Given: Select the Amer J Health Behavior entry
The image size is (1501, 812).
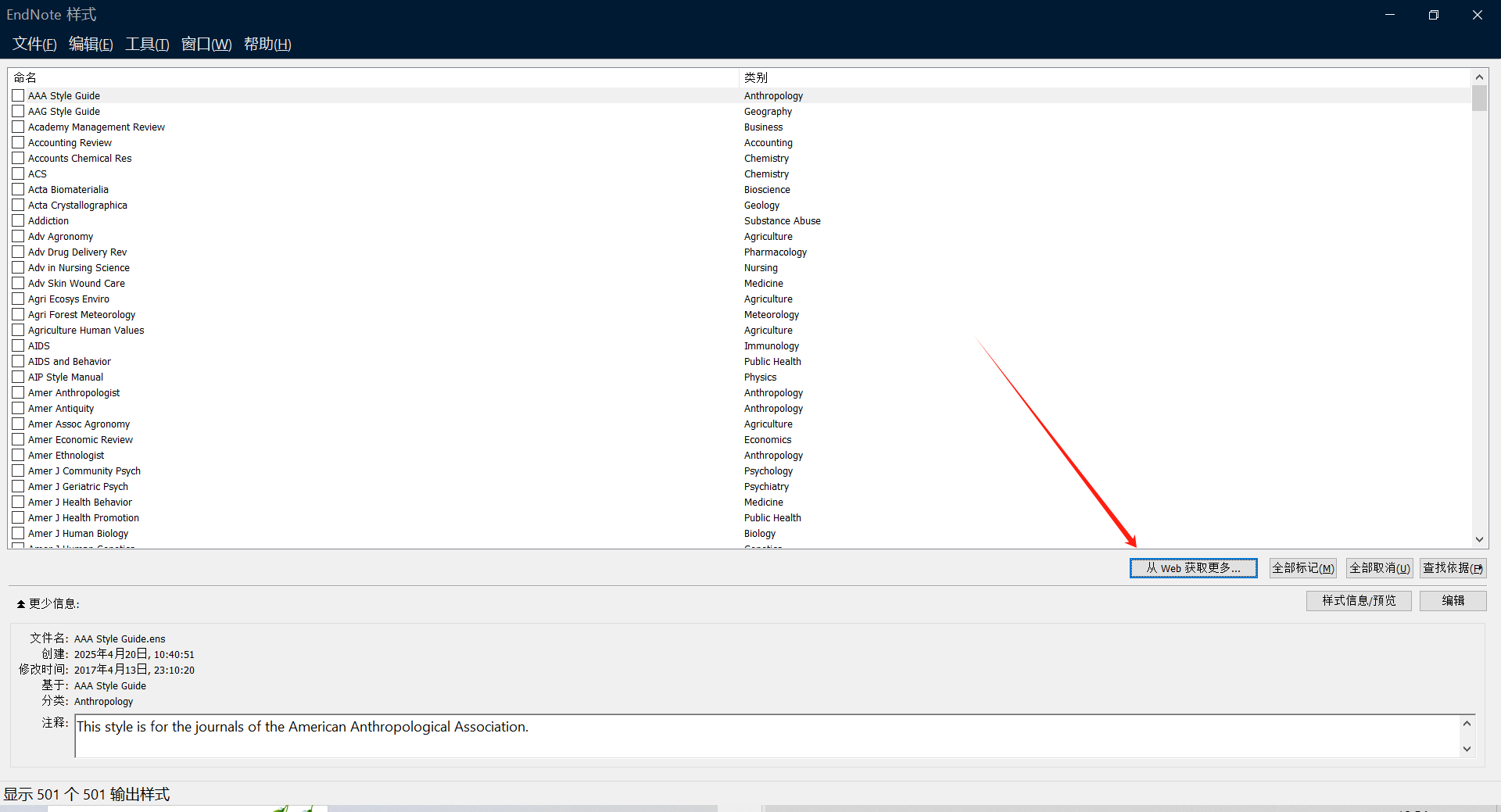Looking at the screenshot, I should point(80,502).
